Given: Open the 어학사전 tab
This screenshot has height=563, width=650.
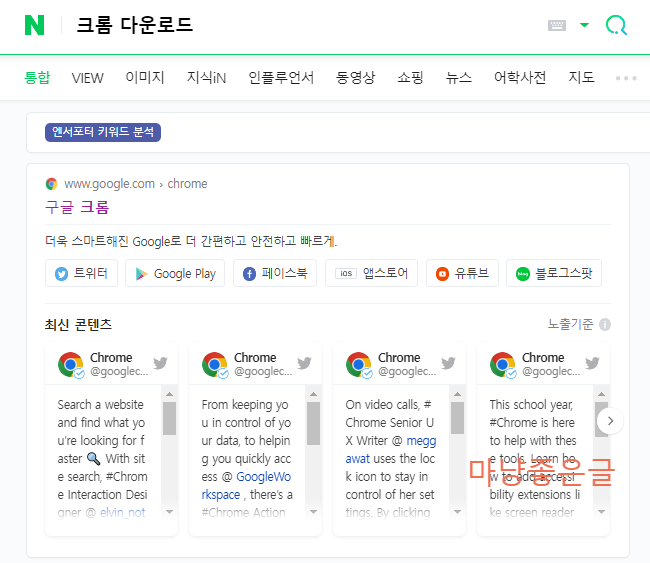Looking at the screenshot, I should click(520, 78).
